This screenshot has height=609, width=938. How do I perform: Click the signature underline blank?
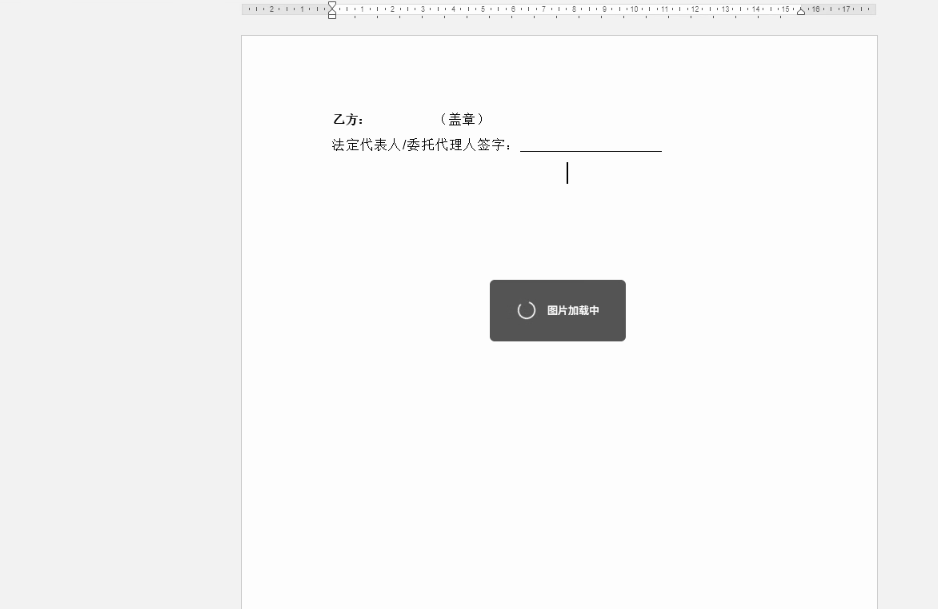pos(591,151)
